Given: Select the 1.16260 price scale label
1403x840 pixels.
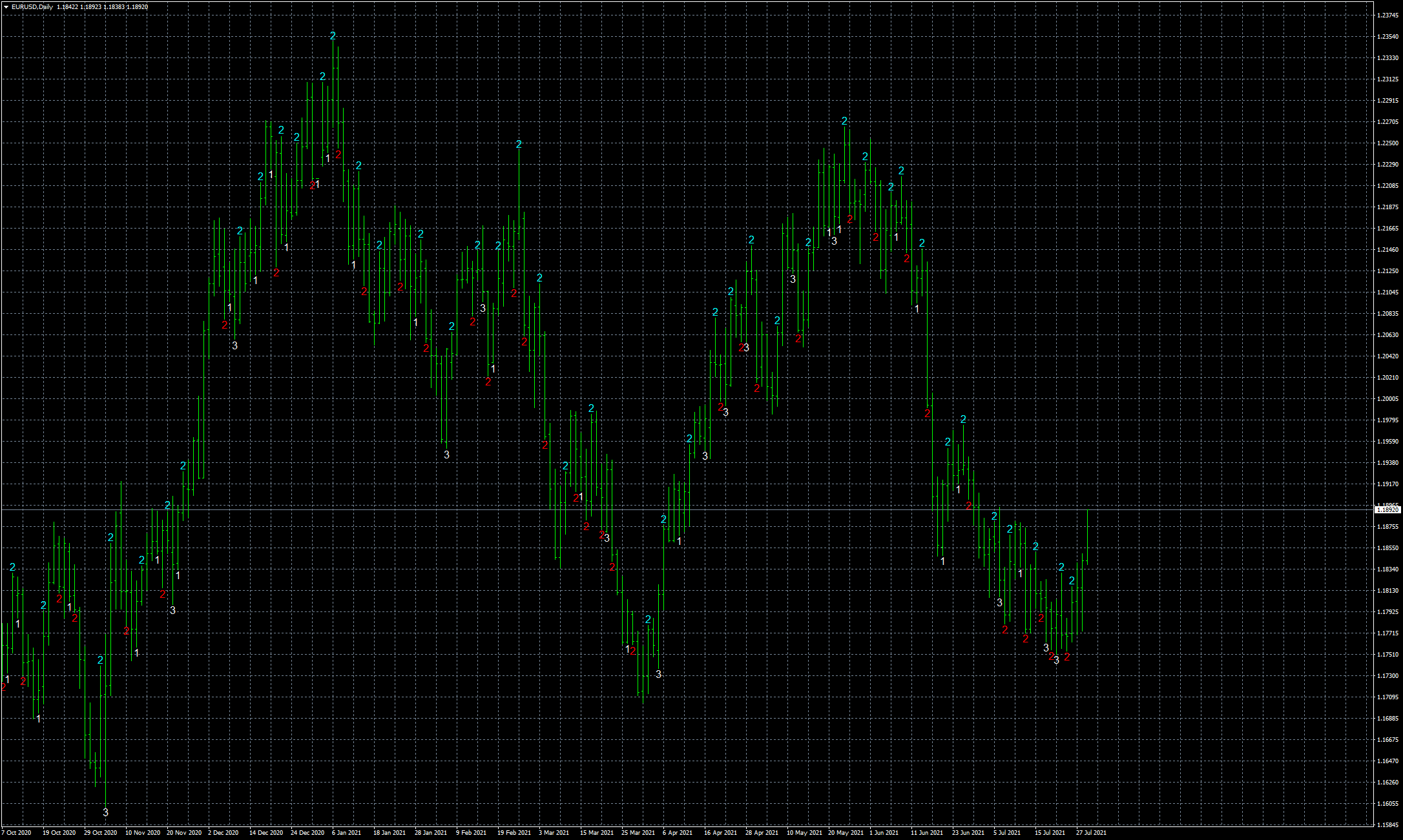Looking at the screenshot, I should [x=1387, y=783].
